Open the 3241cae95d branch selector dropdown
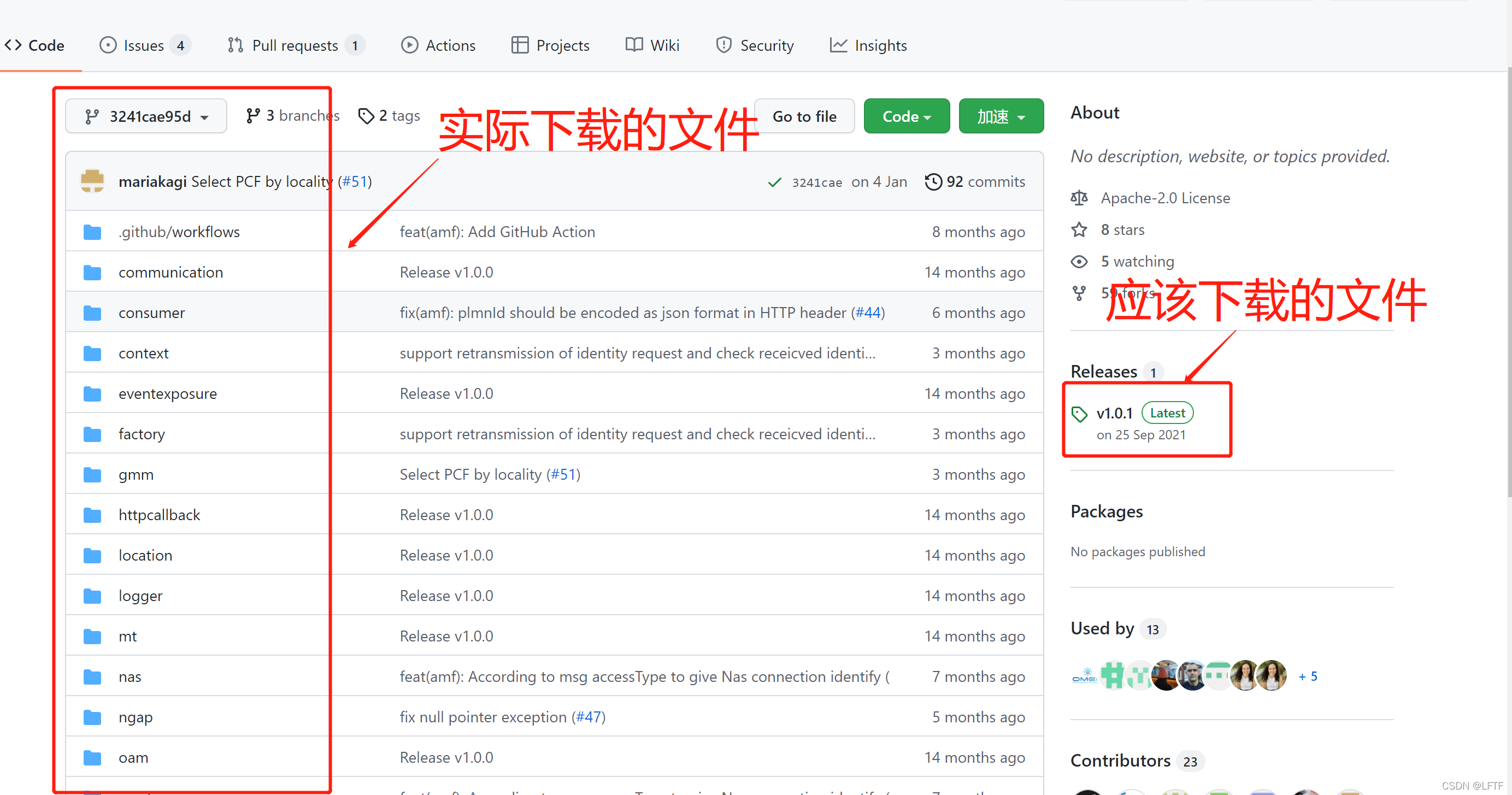This screenshot has height=795, width=1512. [146, 117]
